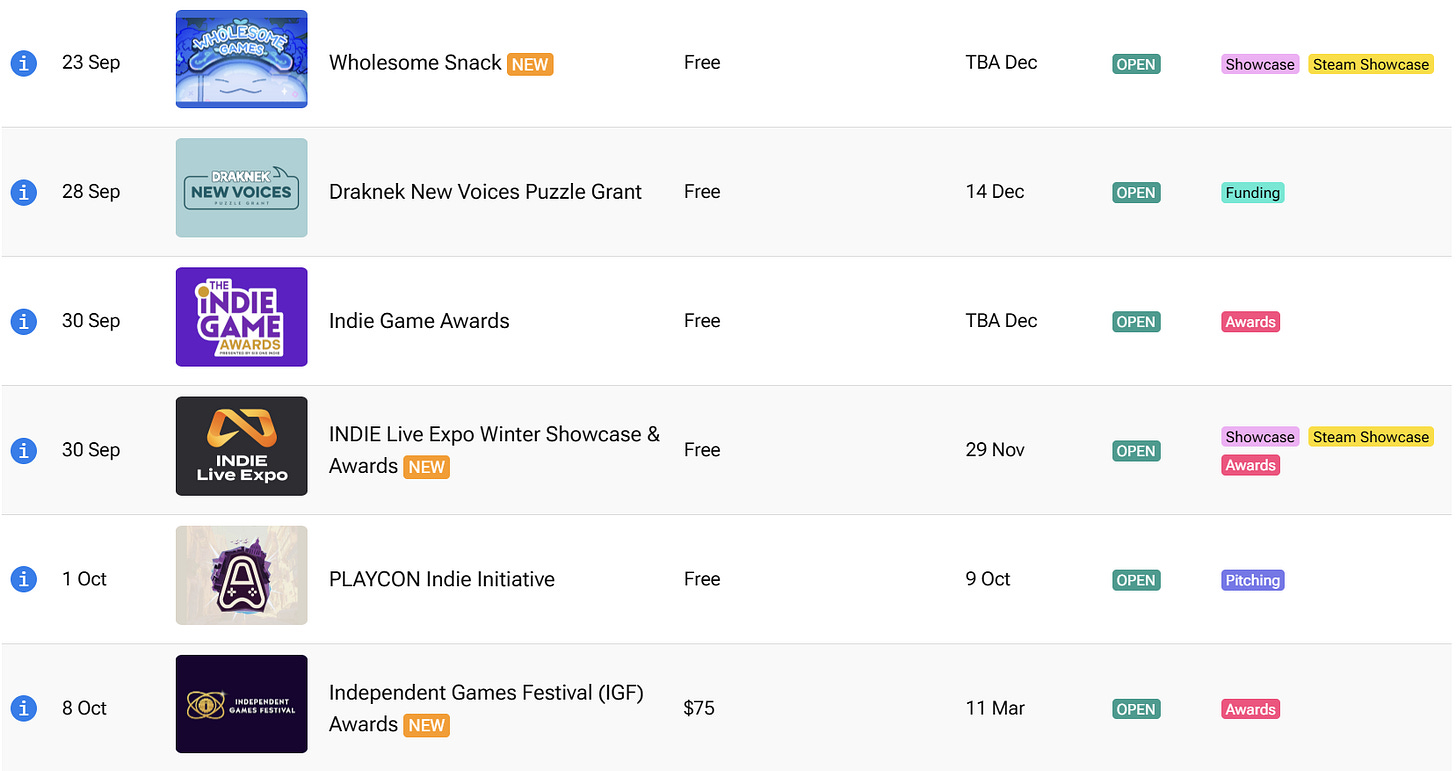Click the PLAYCON controller logo thumbnail
This screenshot has height=771, width=1456.
pos(242,575)
